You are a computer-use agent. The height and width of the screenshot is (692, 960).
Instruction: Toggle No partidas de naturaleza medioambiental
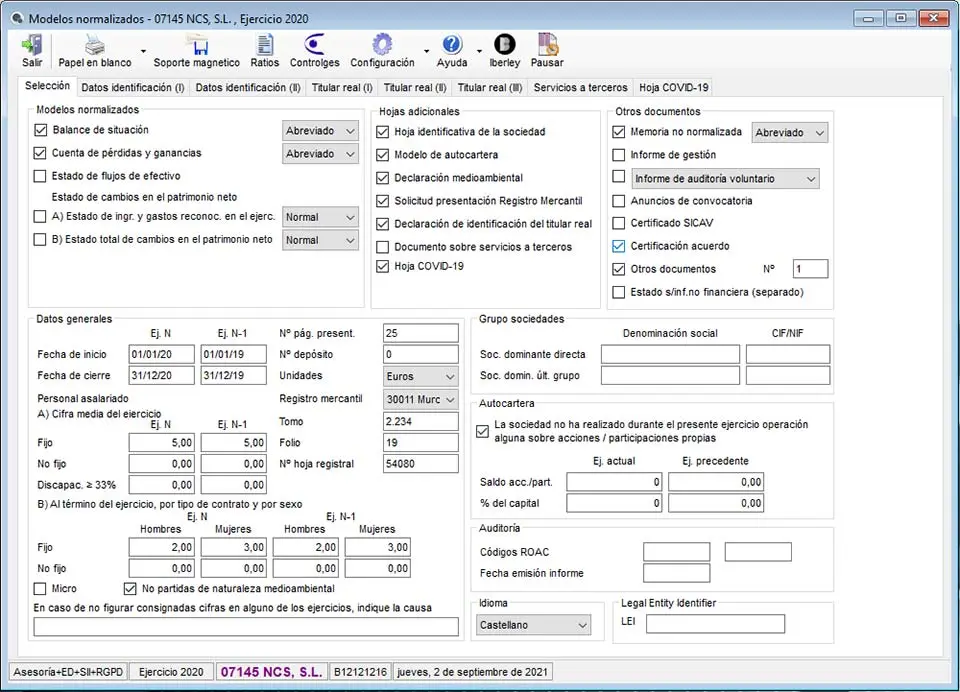(x=130, y=589)
